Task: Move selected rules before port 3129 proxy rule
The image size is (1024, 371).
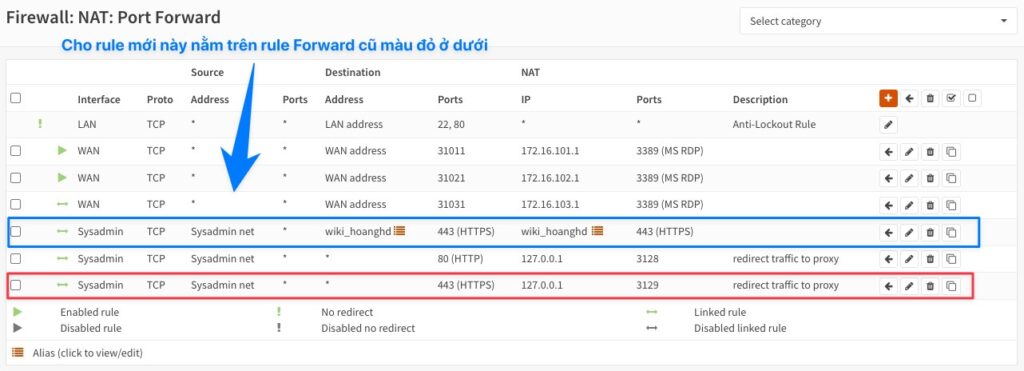Action: pyautogui.click(x=888, y=286)
